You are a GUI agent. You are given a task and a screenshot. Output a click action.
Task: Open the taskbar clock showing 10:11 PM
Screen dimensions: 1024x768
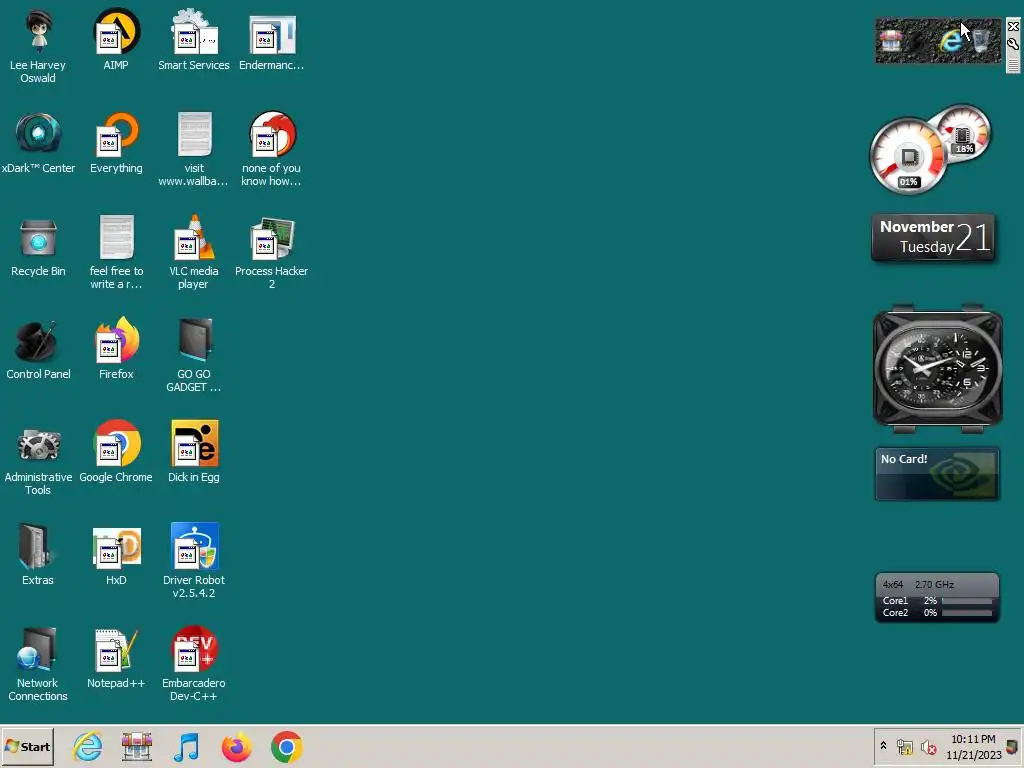[974, 746]
